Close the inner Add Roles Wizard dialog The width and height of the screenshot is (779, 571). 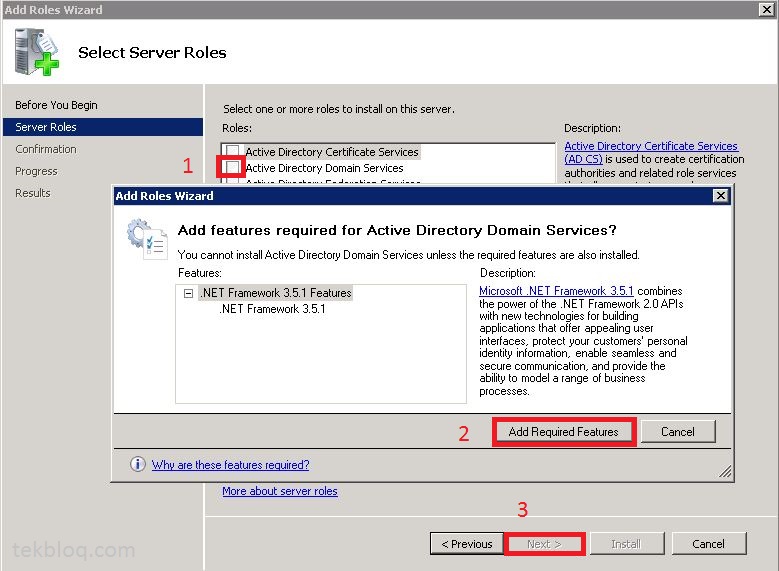click(x=720, y=195)
